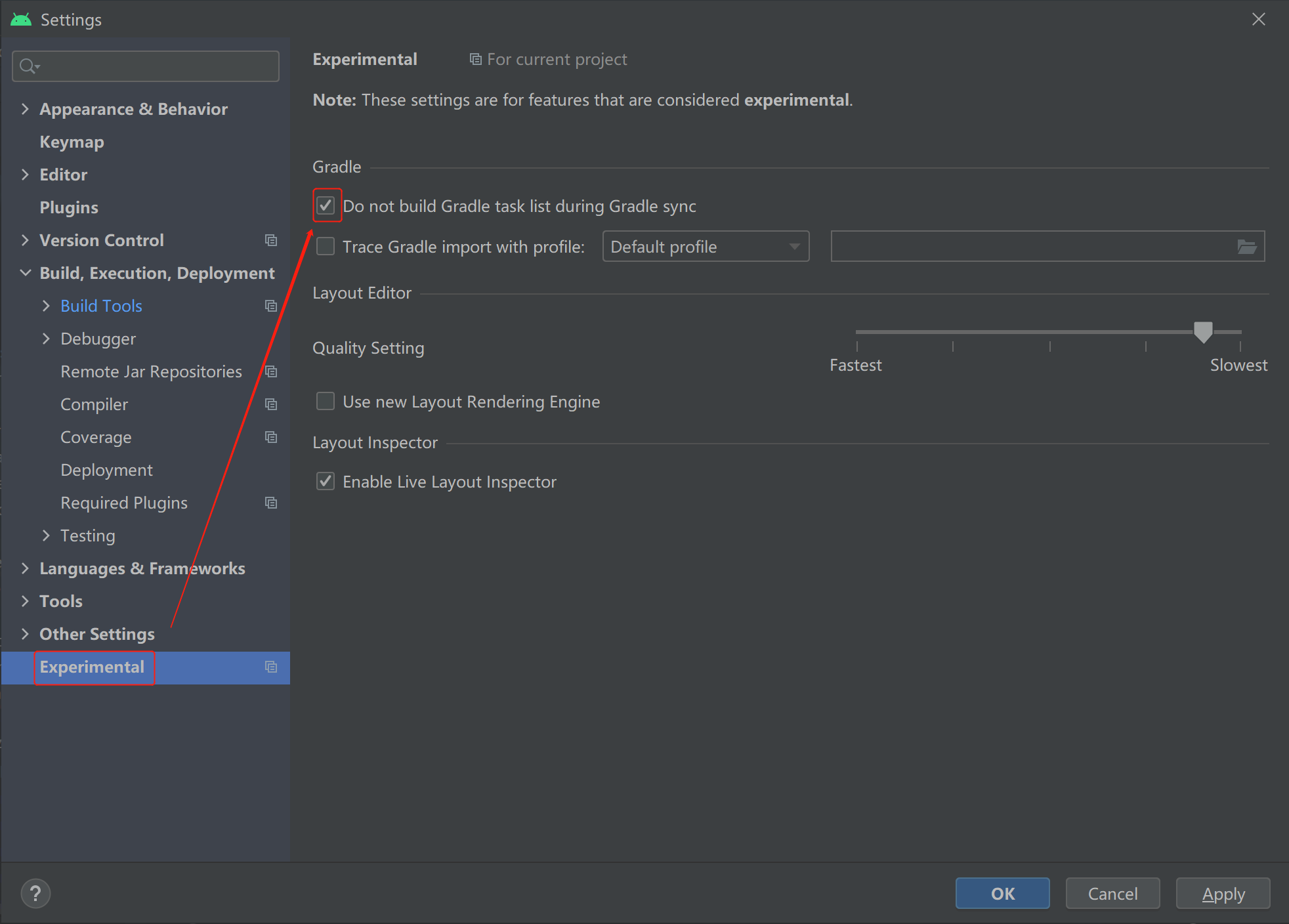Click the Apply button

[1223, 894]
